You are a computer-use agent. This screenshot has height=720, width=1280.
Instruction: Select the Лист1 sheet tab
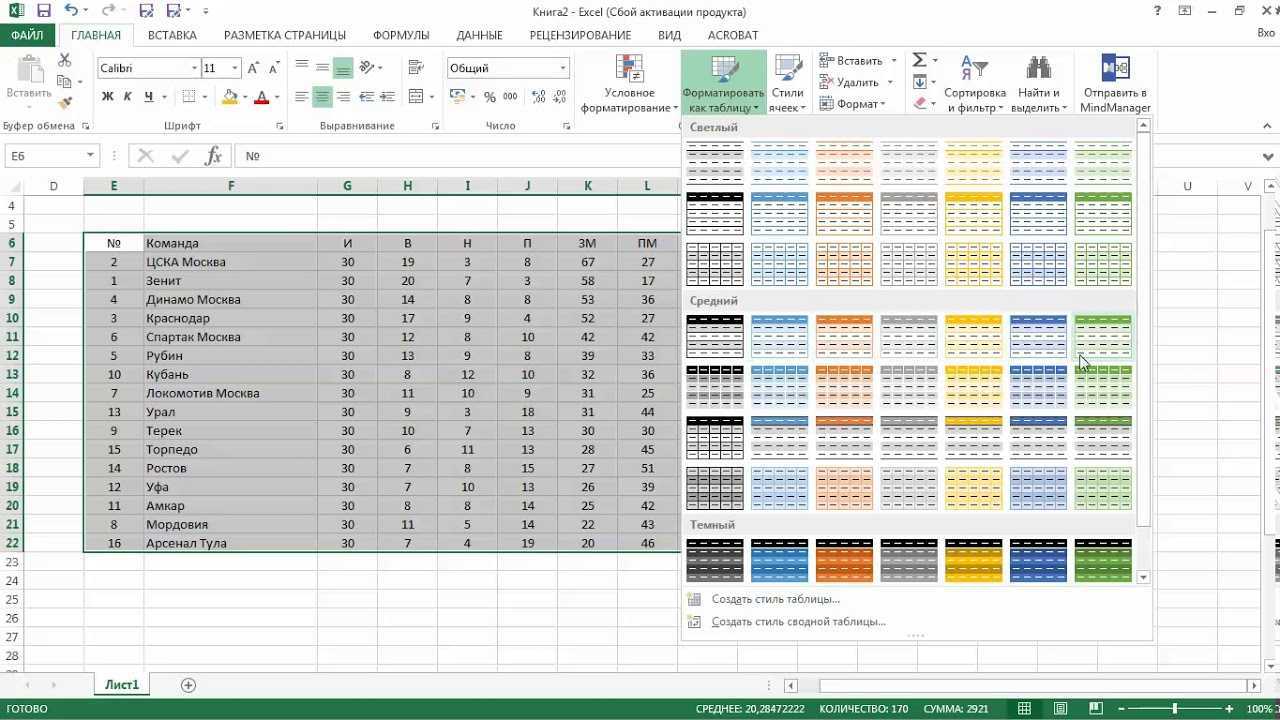coord(122,685)
